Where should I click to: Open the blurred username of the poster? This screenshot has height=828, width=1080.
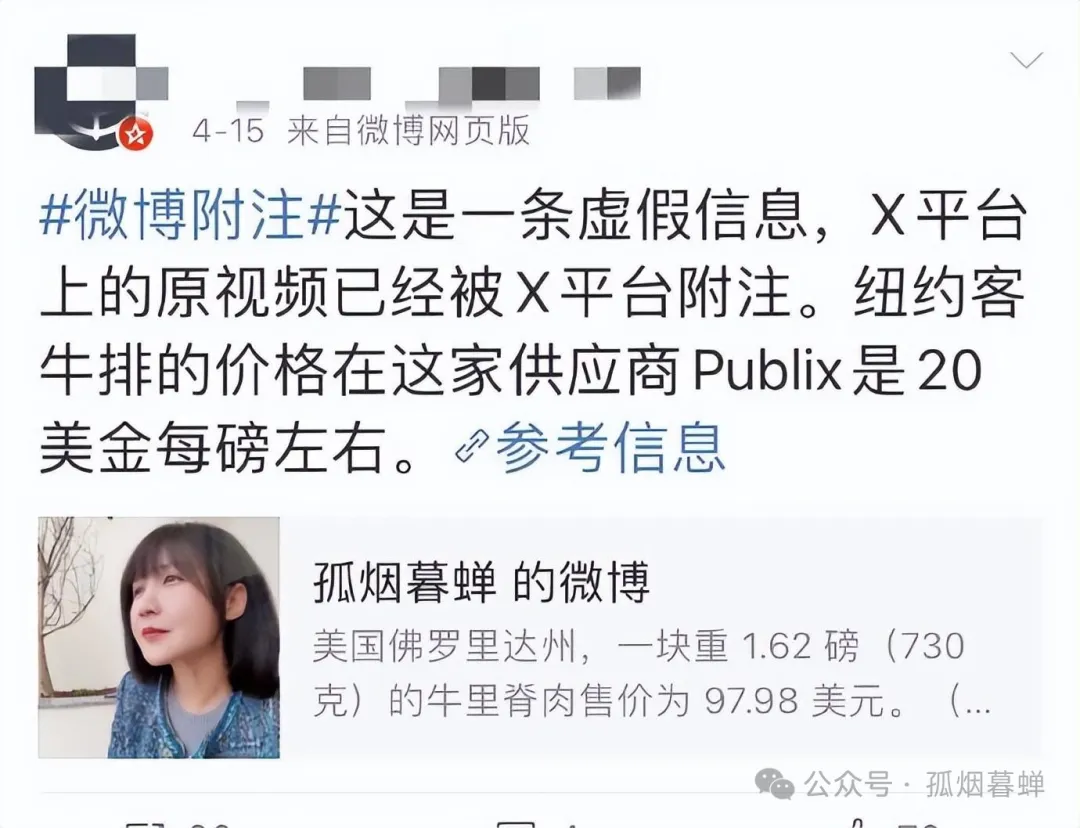438,85
